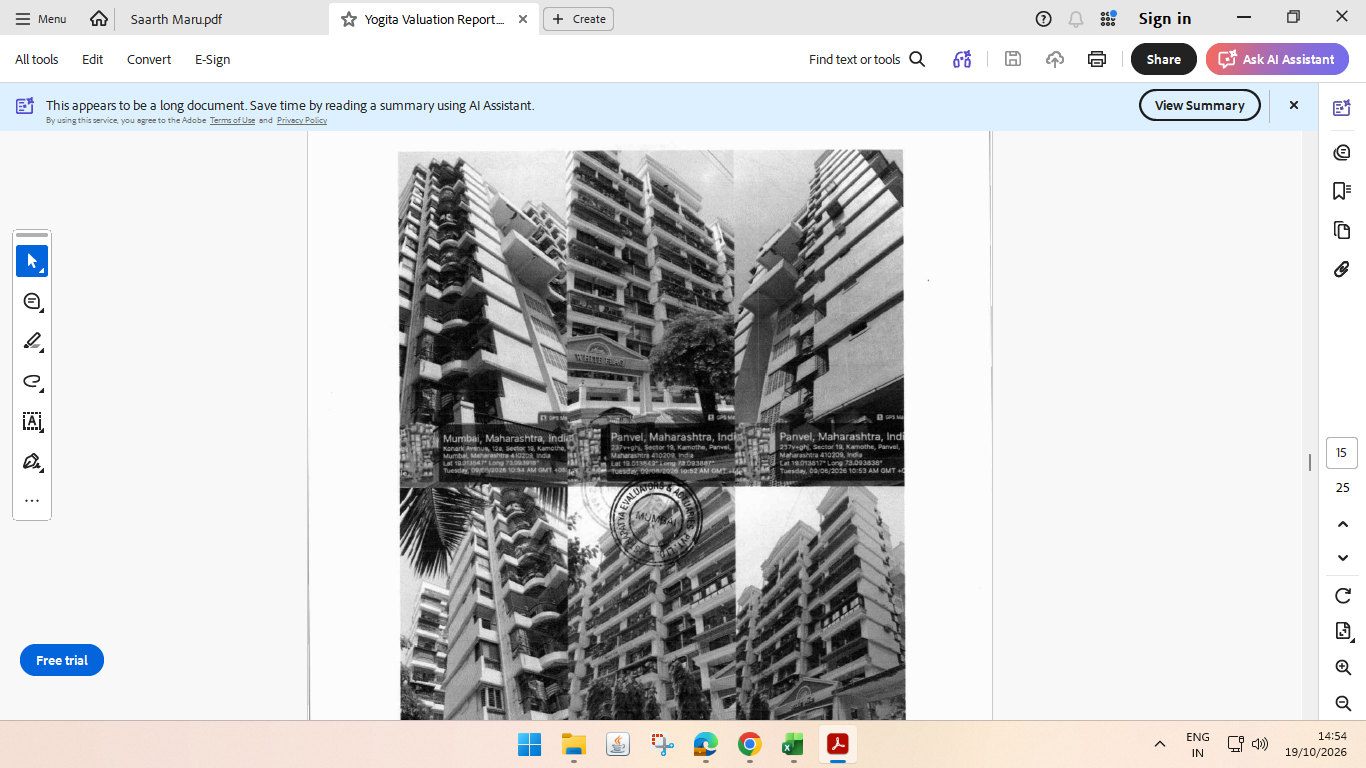
Task: Go to next page with down chevron
Action: pyautogui.click(x=1343, y=557)
